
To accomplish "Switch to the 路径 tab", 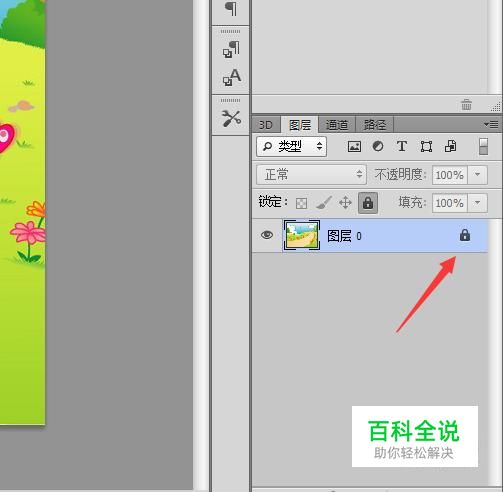I will [375, 125].
